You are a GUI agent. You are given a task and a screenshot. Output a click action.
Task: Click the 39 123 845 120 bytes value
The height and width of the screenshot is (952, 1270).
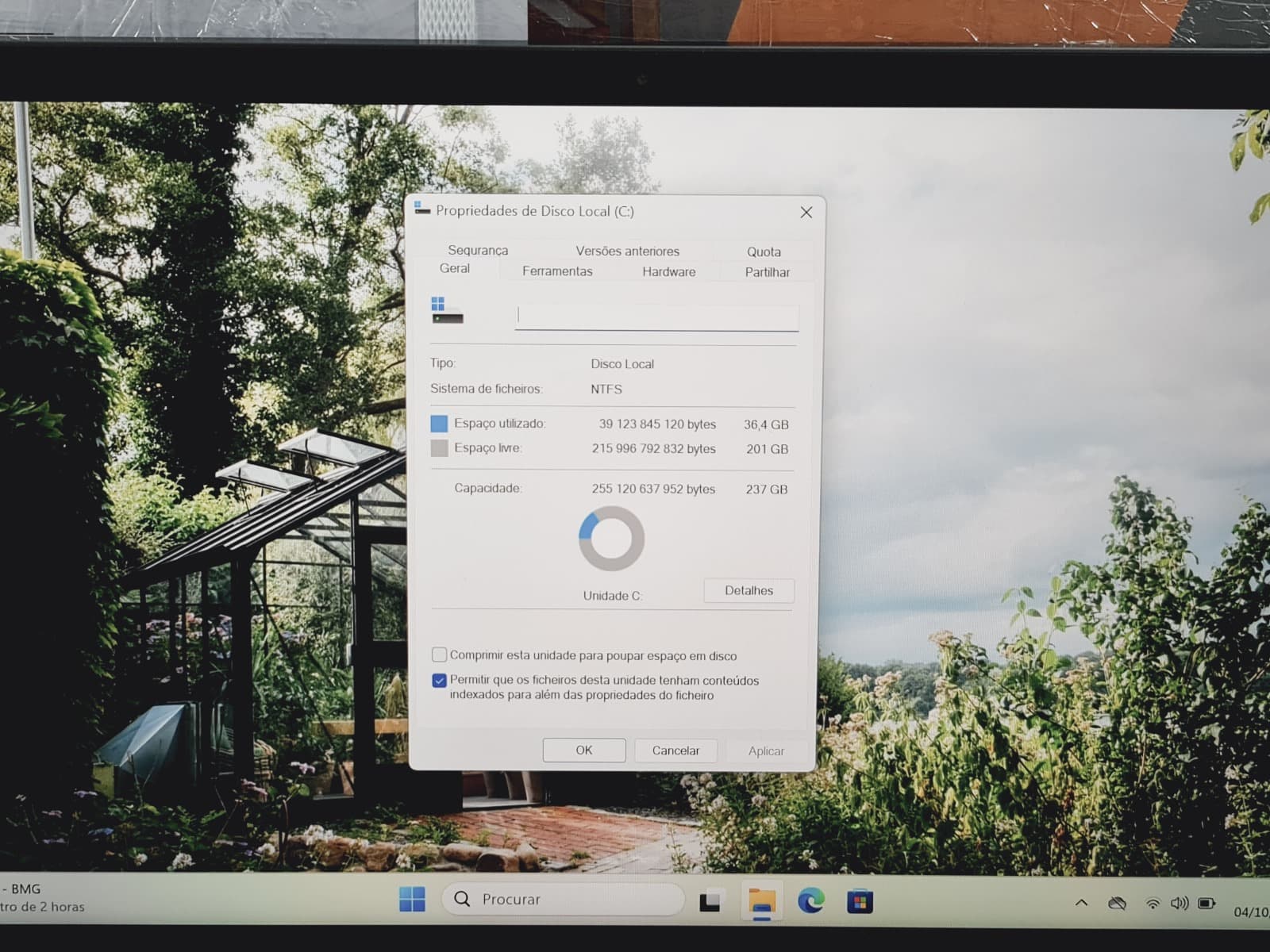click(x=657, y=424)
